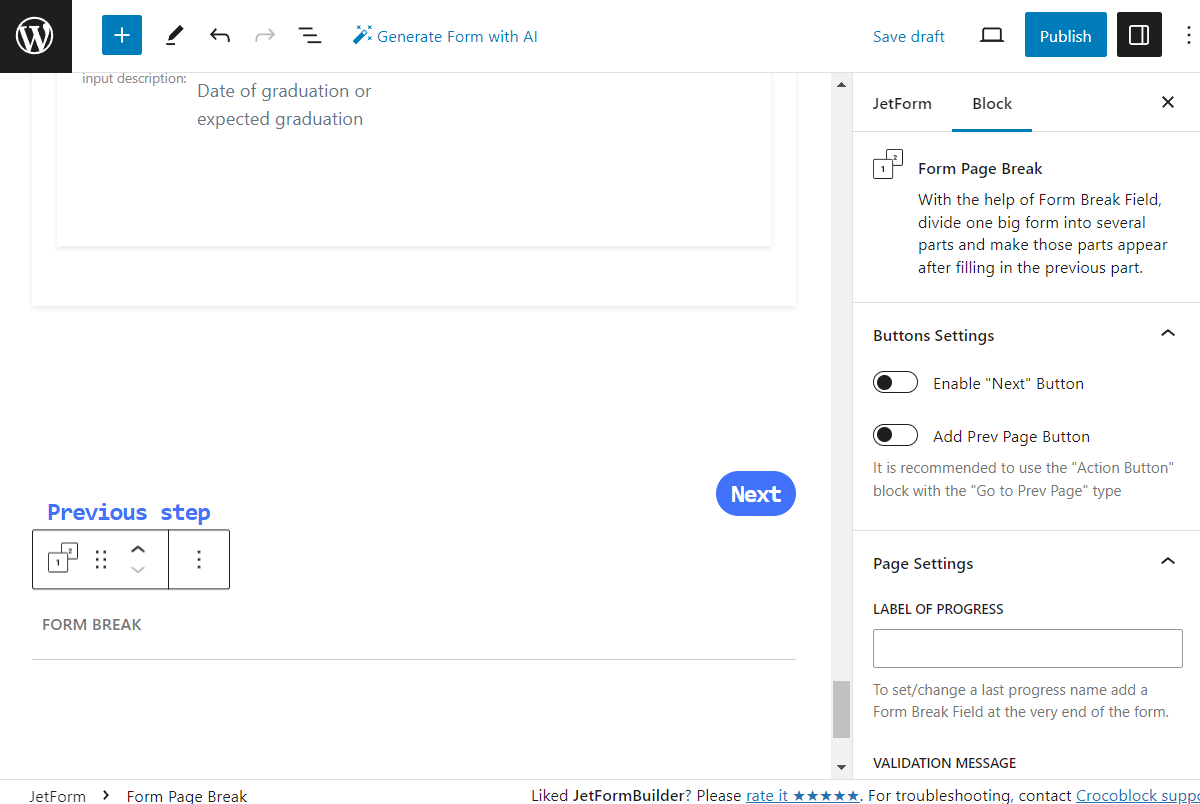The width and height of the screenshot is (1200, 804).
Task: Collapse the Page Settings section
Action: (x=1167, y=561)
